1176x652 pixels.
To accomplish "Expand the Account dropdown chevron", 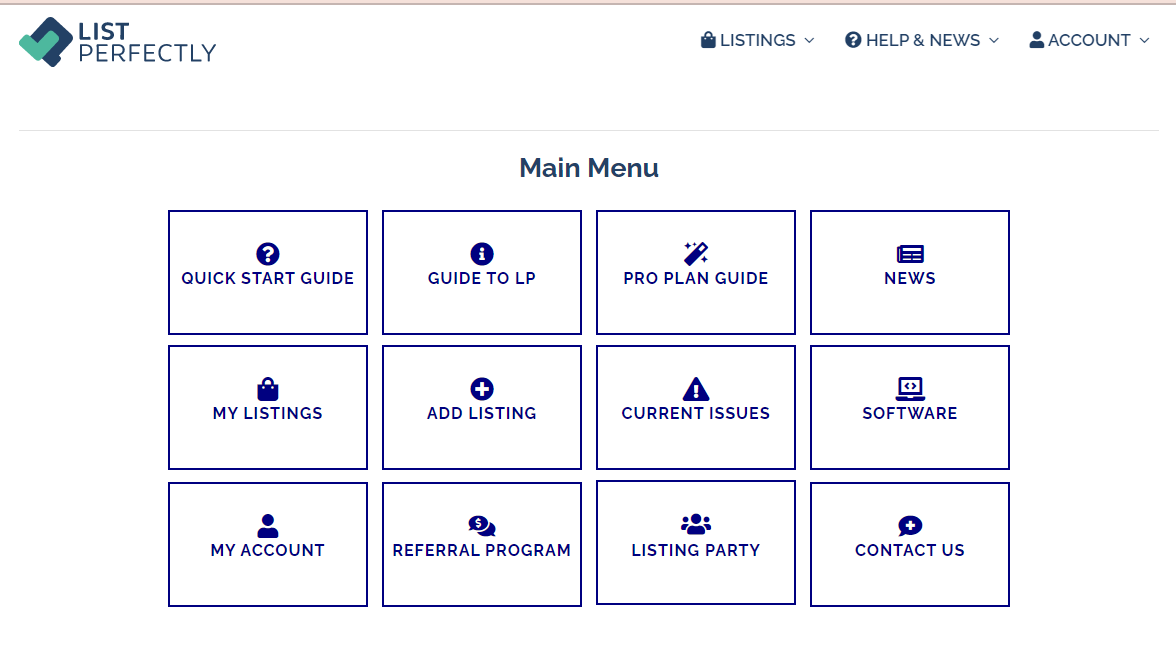I will (1144, 41).
